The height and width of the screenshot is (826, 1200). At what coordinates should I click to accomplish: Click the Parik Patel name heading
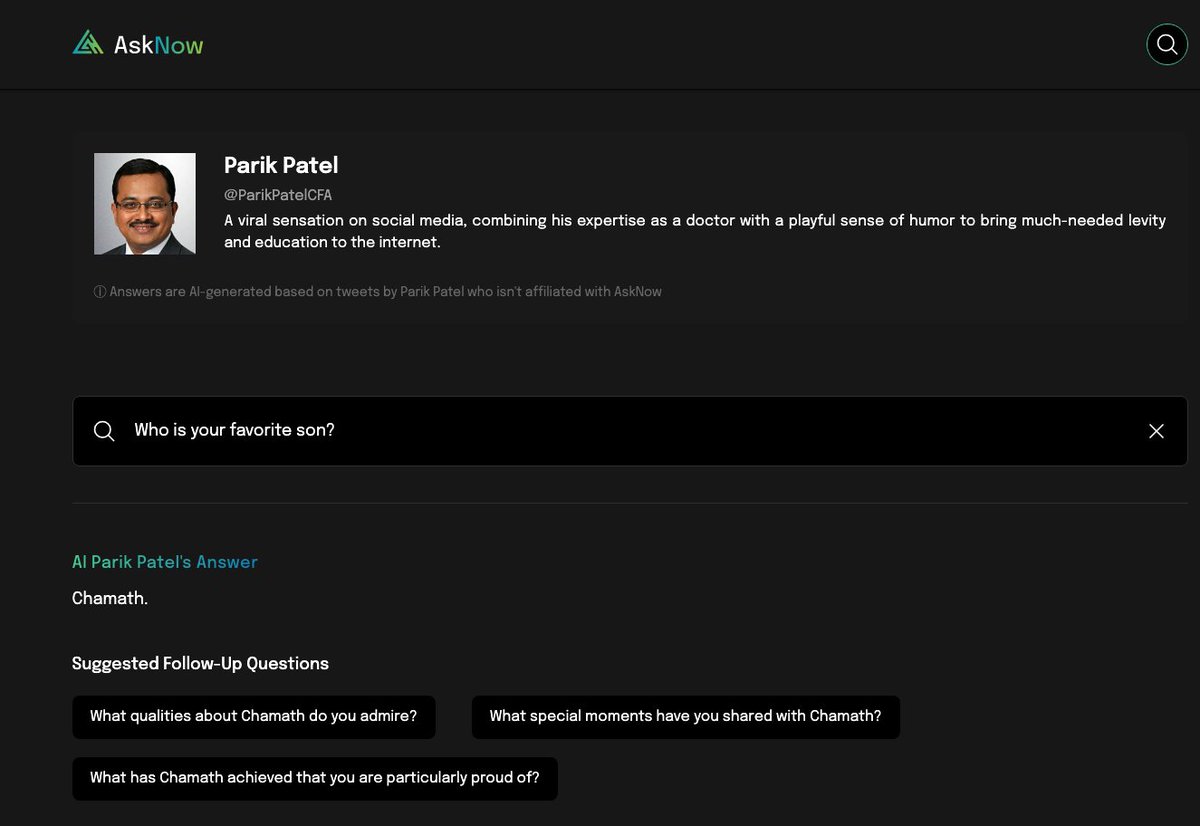pyautogui.click(x=281, y=165)
